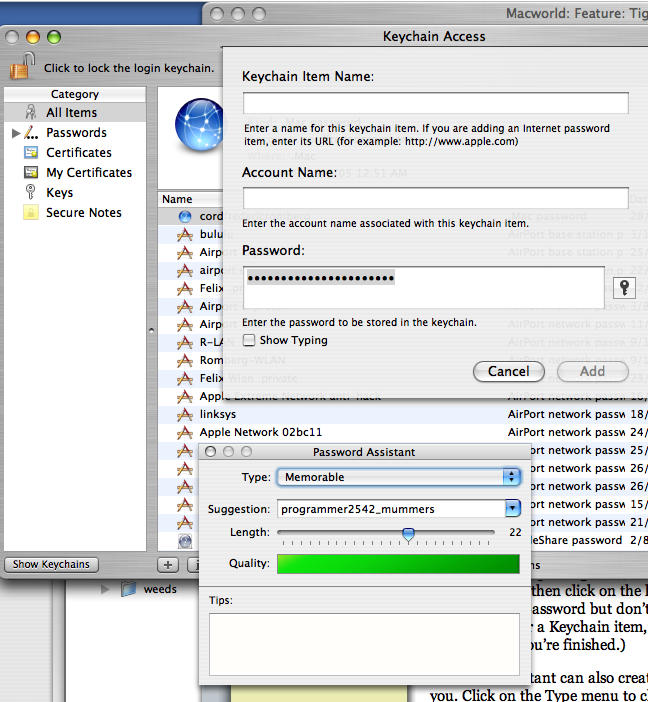The height and width of the screenshot is (702, 648).
Task: Click the Tips text area
Action: click(x=364, y=644)
